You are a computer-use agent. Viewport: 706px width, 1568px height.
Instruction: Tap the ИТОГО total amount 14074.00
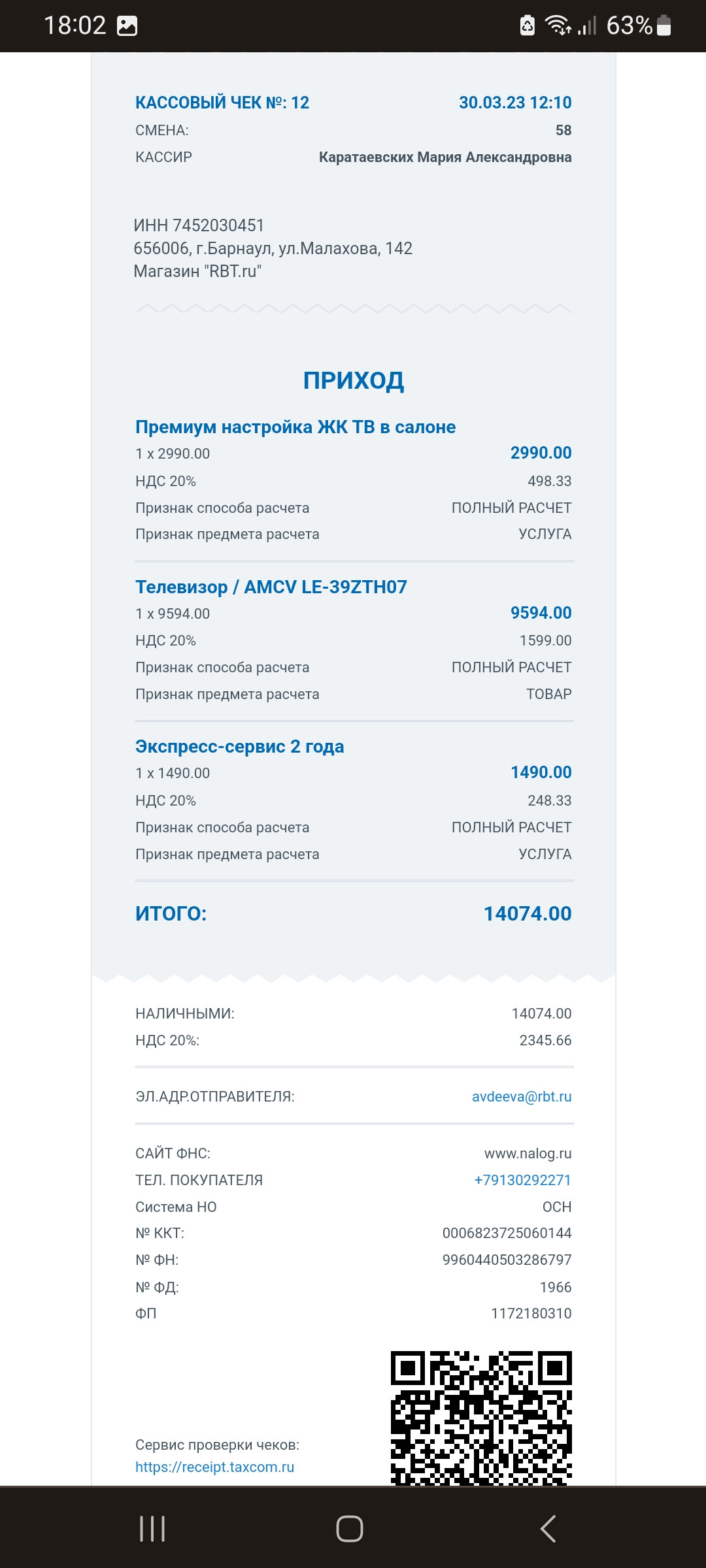tap(528, 913)
